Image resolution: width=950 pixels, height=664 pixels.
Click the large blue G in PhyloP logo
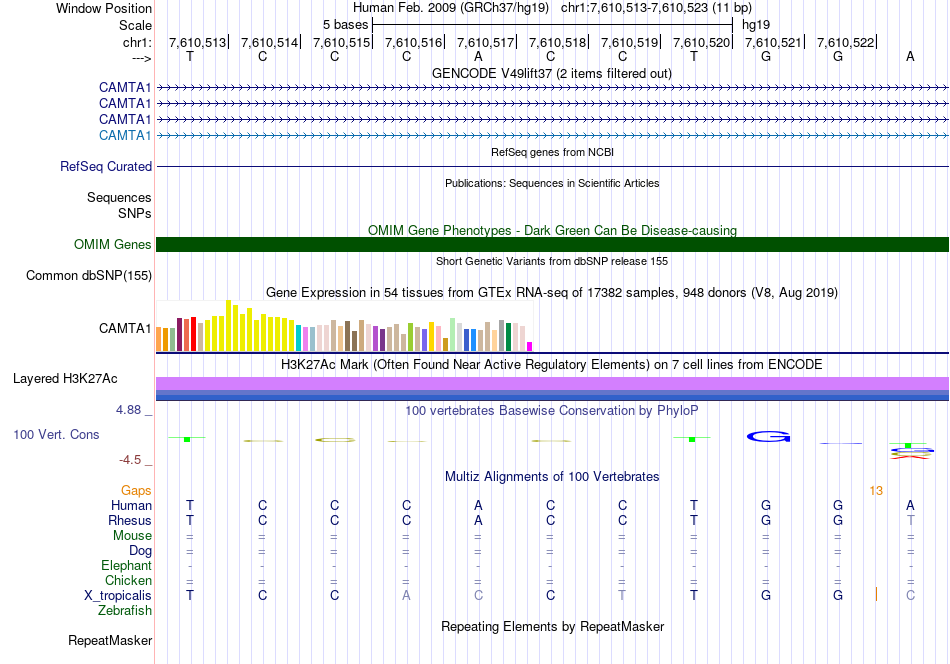click(x=768, y=436)
